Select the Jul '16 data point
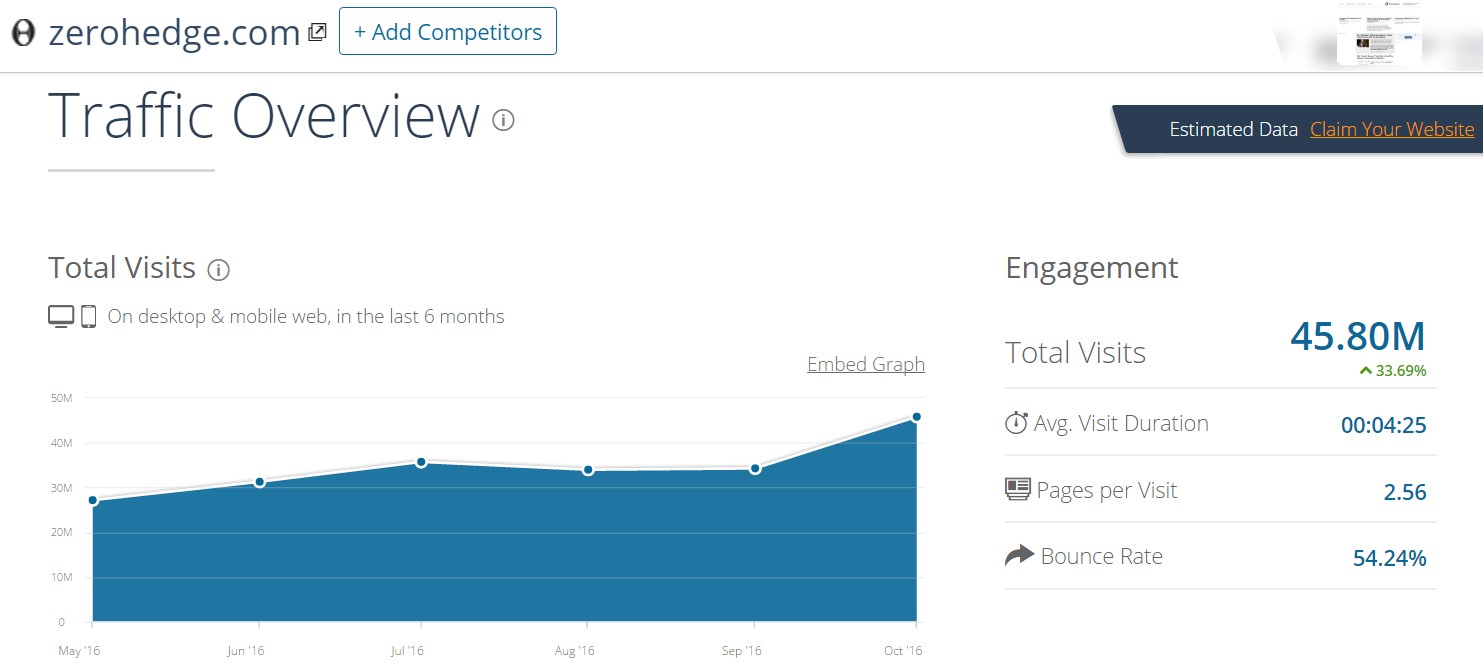The width and height of the screenshot is (1483, 669). (421, 462)
